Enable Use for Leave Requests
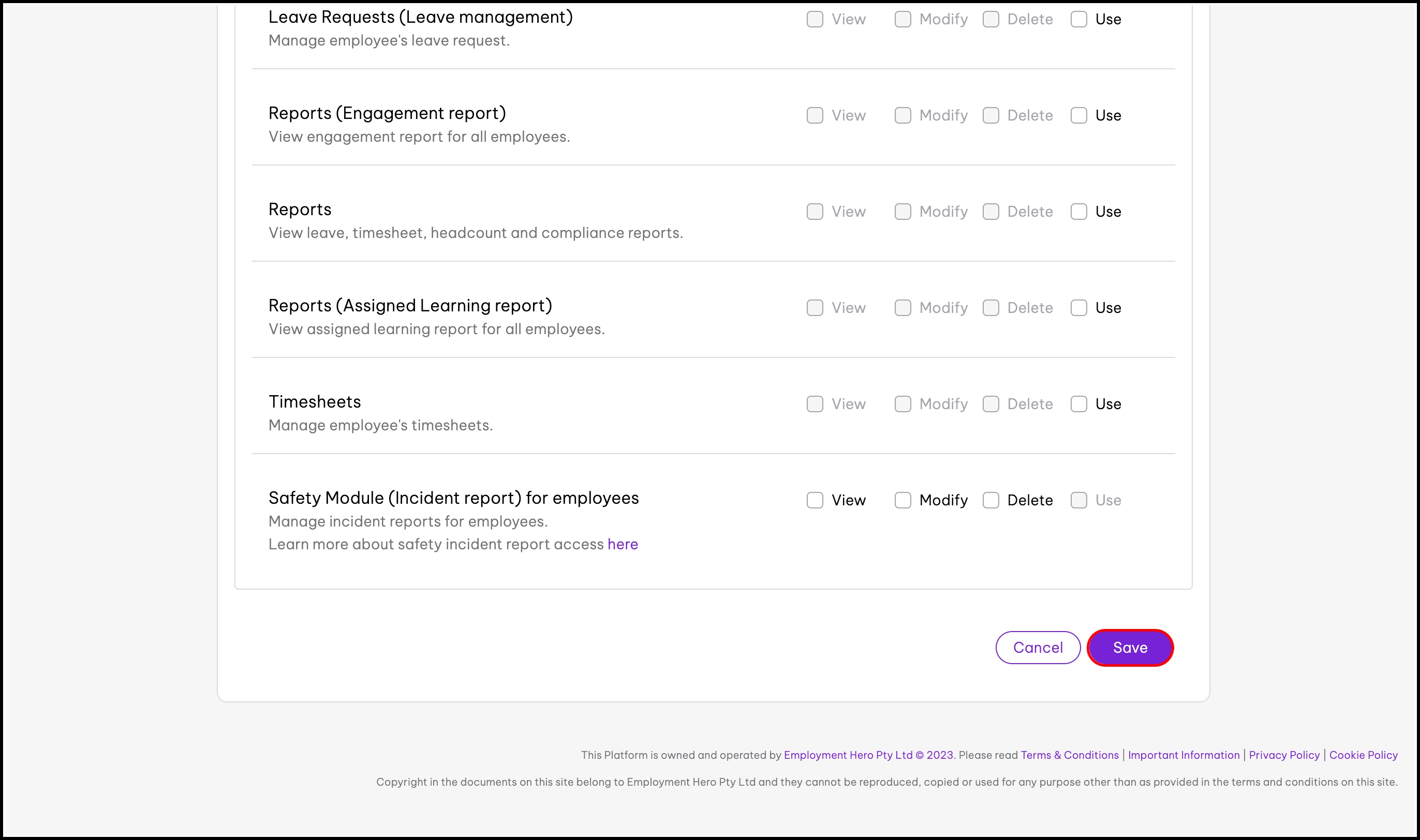The width and height of the screenshot is (1420, 840). click(x=1078, y=19)
